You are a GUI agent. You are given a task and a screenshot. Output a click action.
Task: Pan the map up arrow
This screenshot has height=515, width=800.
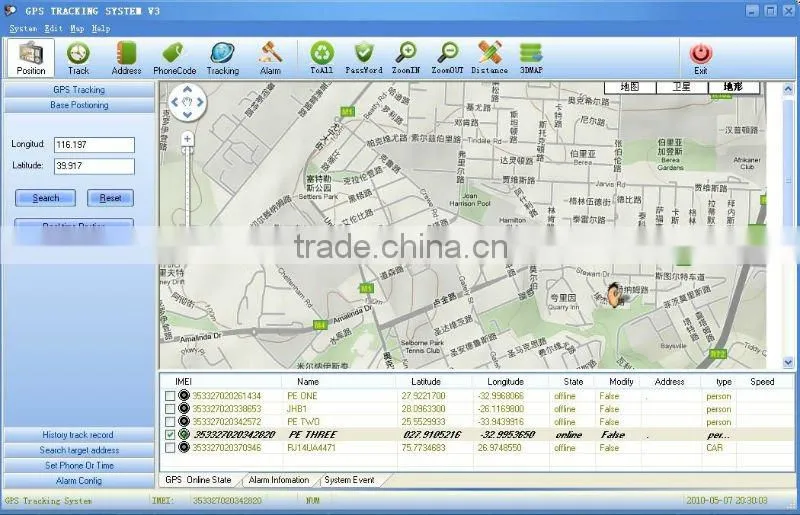coord(187,90)
